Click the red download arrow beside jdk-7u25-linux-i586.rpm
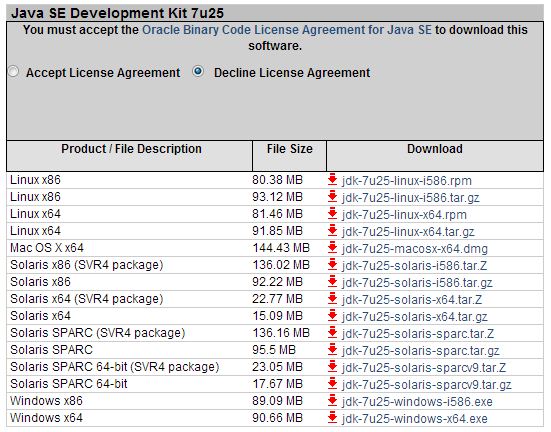Screen dimensions: 551x432 point(332,179)
